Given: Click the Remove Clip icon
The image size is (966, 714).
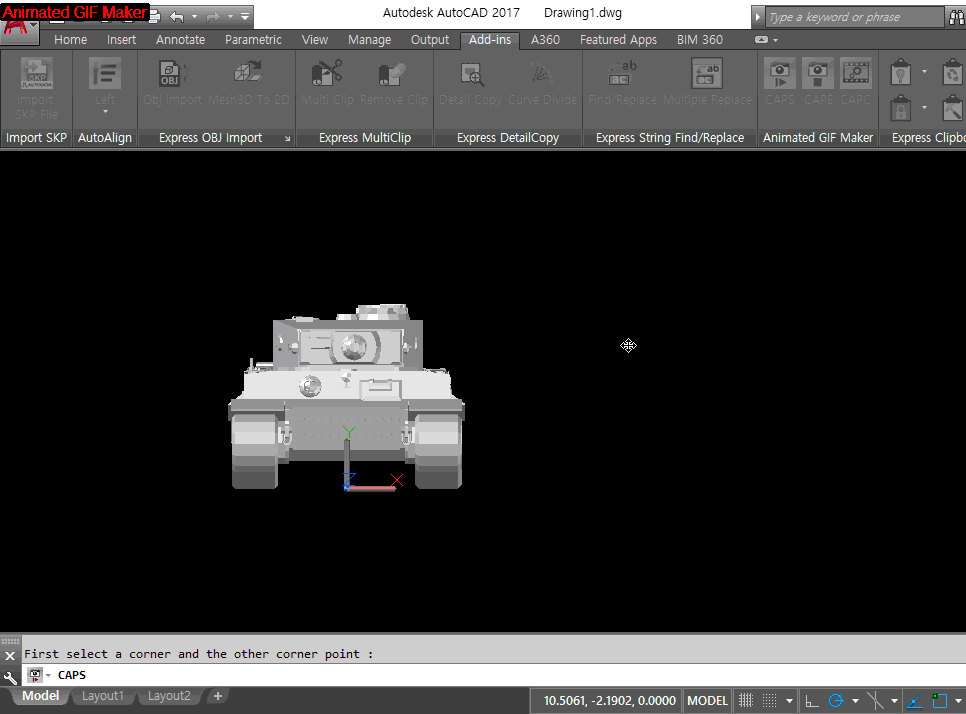Looking at the screenshot, I should pyautogui.click(x=393, y=75).
